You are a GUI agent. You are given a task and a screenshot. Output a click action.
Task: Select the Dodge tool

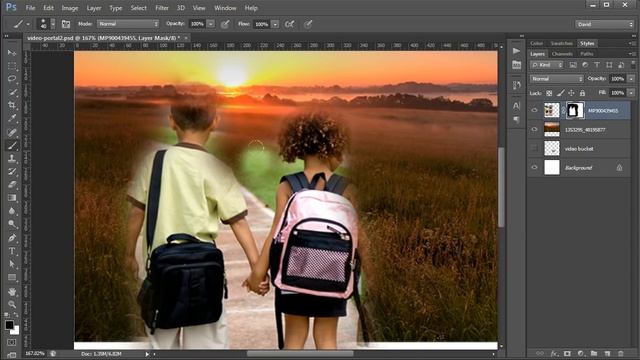[12, 224]
